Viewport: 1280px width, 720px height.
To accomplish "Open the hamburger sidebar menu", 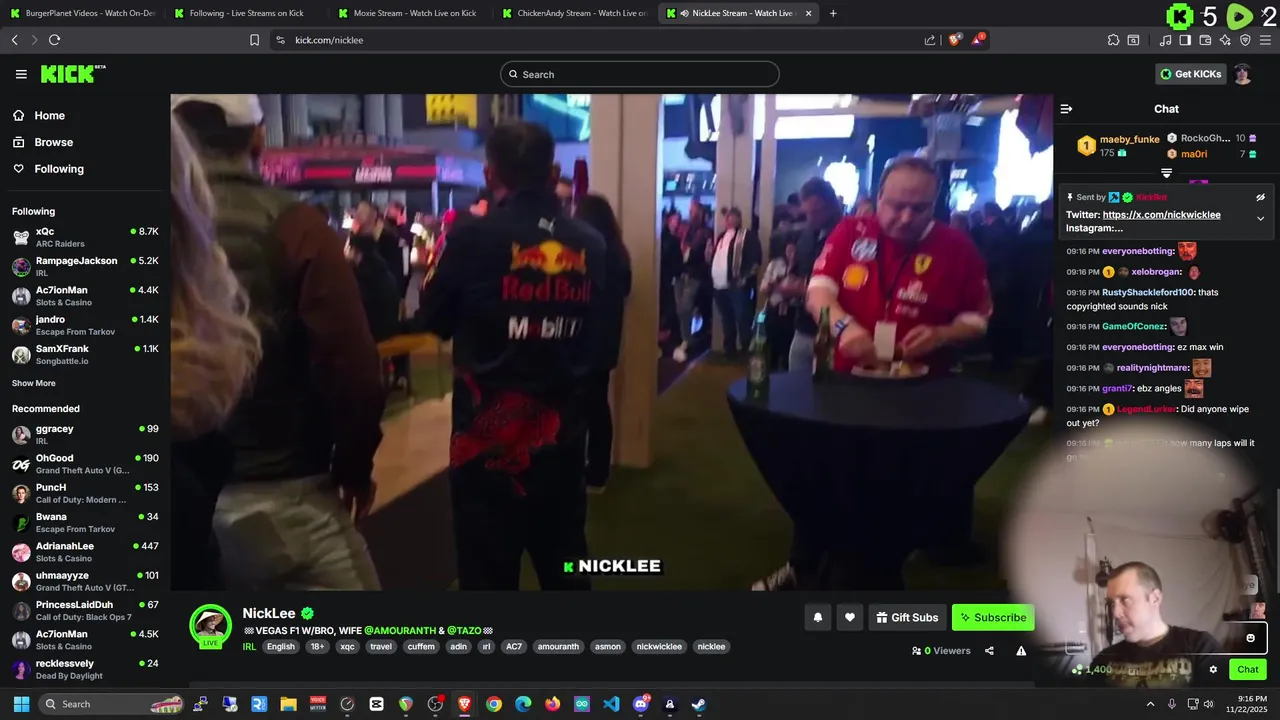I will pyautogui.click(x=21, y=74).
